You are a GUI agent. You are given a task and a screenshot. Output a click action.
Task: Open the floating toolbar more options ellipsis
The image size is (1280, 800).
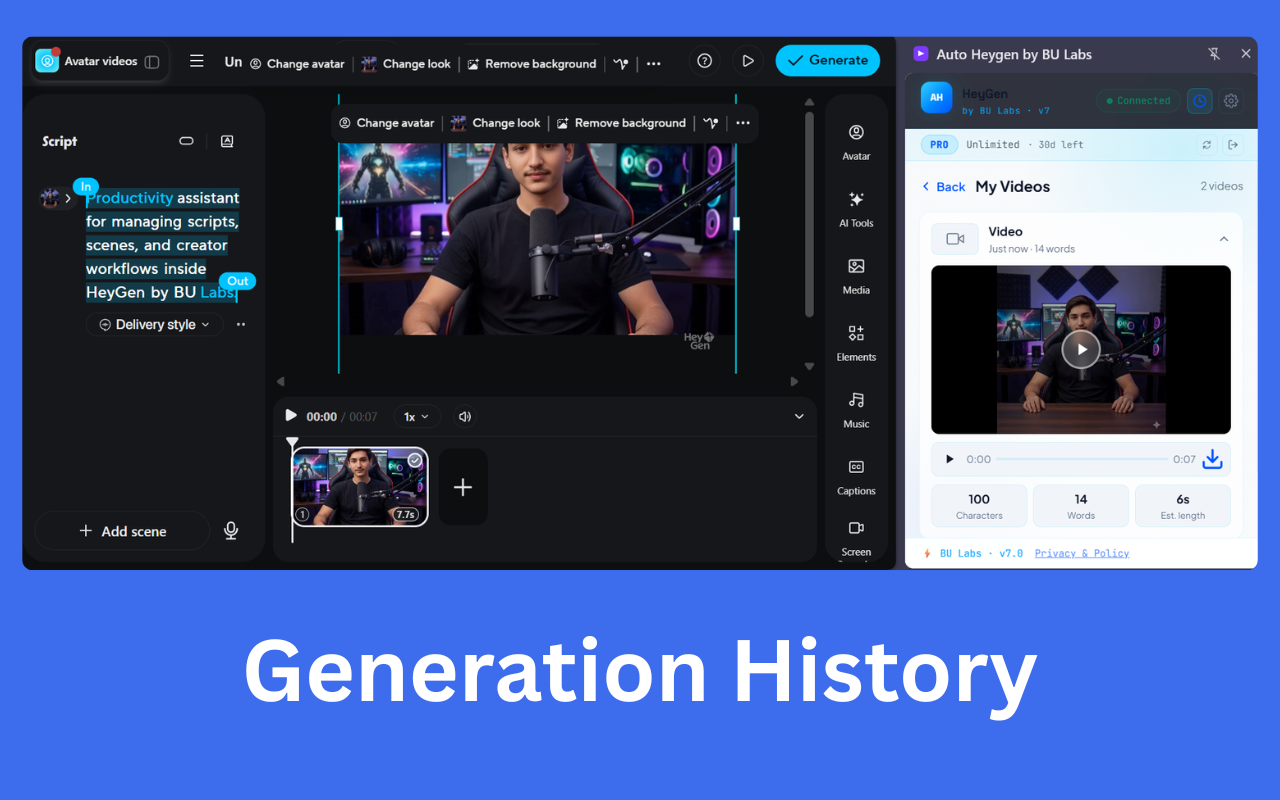point(743,123)
